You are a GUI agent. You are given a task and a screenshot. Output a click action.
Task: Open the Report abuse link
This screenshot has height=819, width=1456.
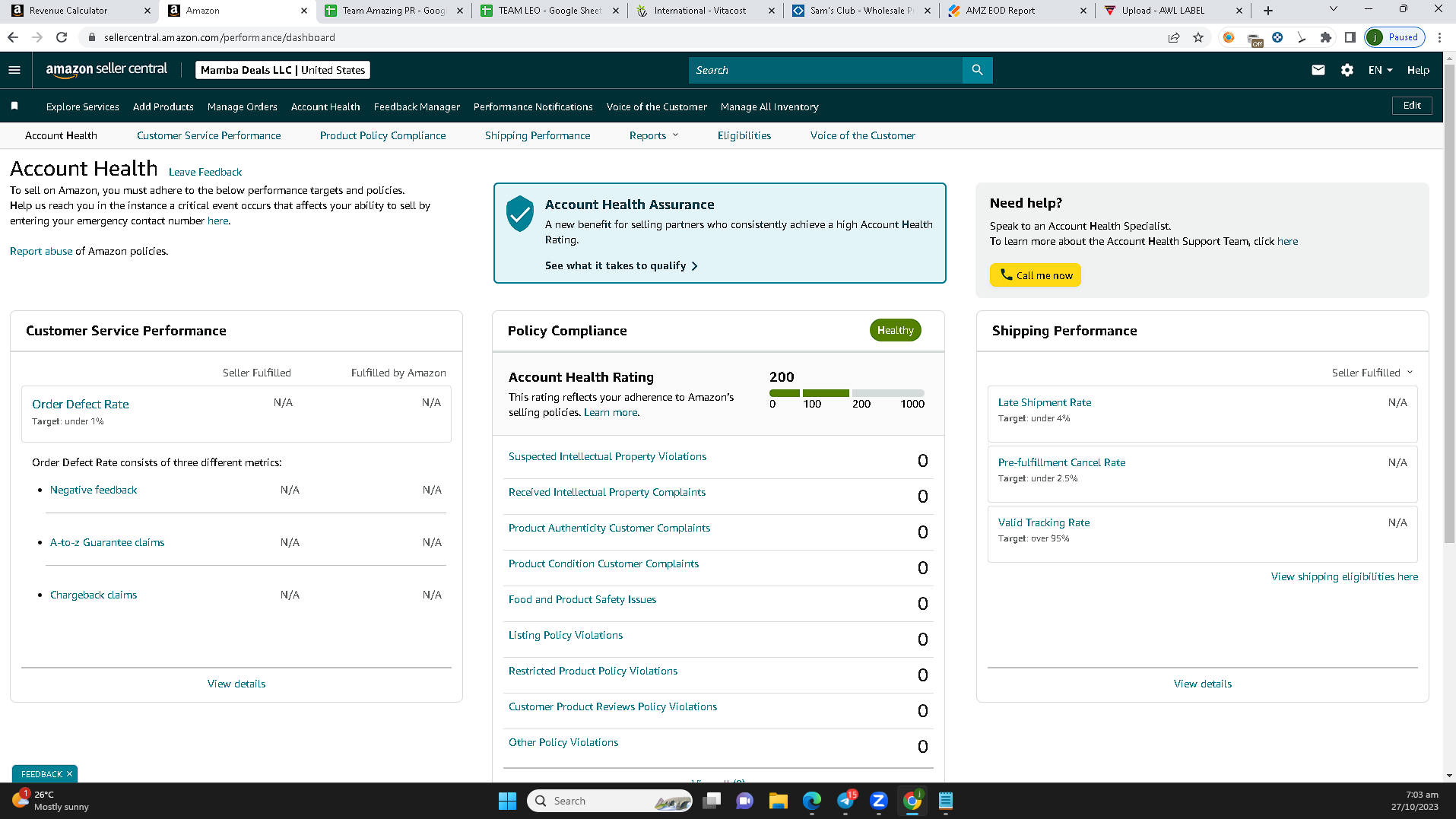(x=41, y=251)
